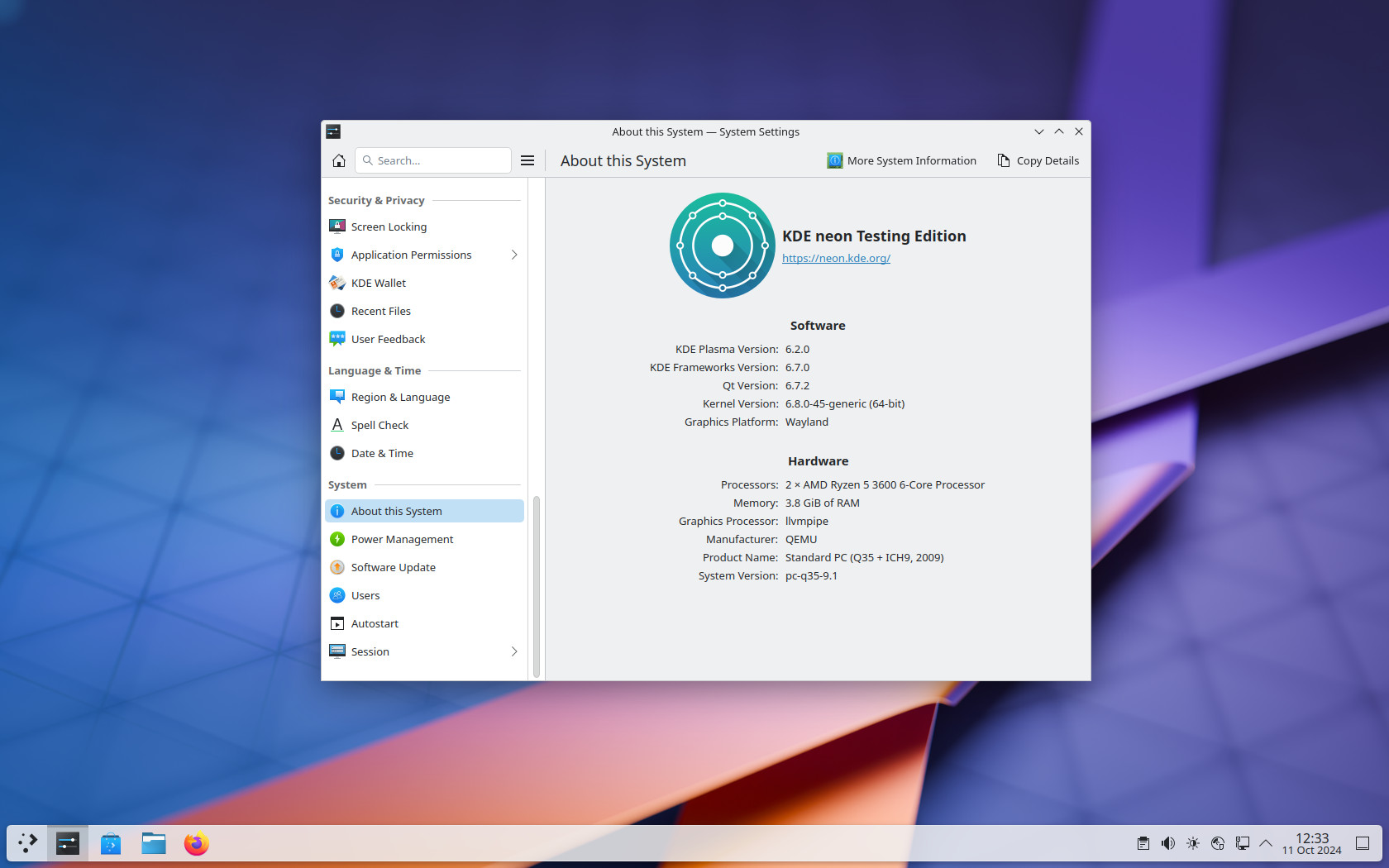Click the KDE neon Testing Edition heading
The width and height of the screenshot is (1389, 868).
[x=874, y=236]
